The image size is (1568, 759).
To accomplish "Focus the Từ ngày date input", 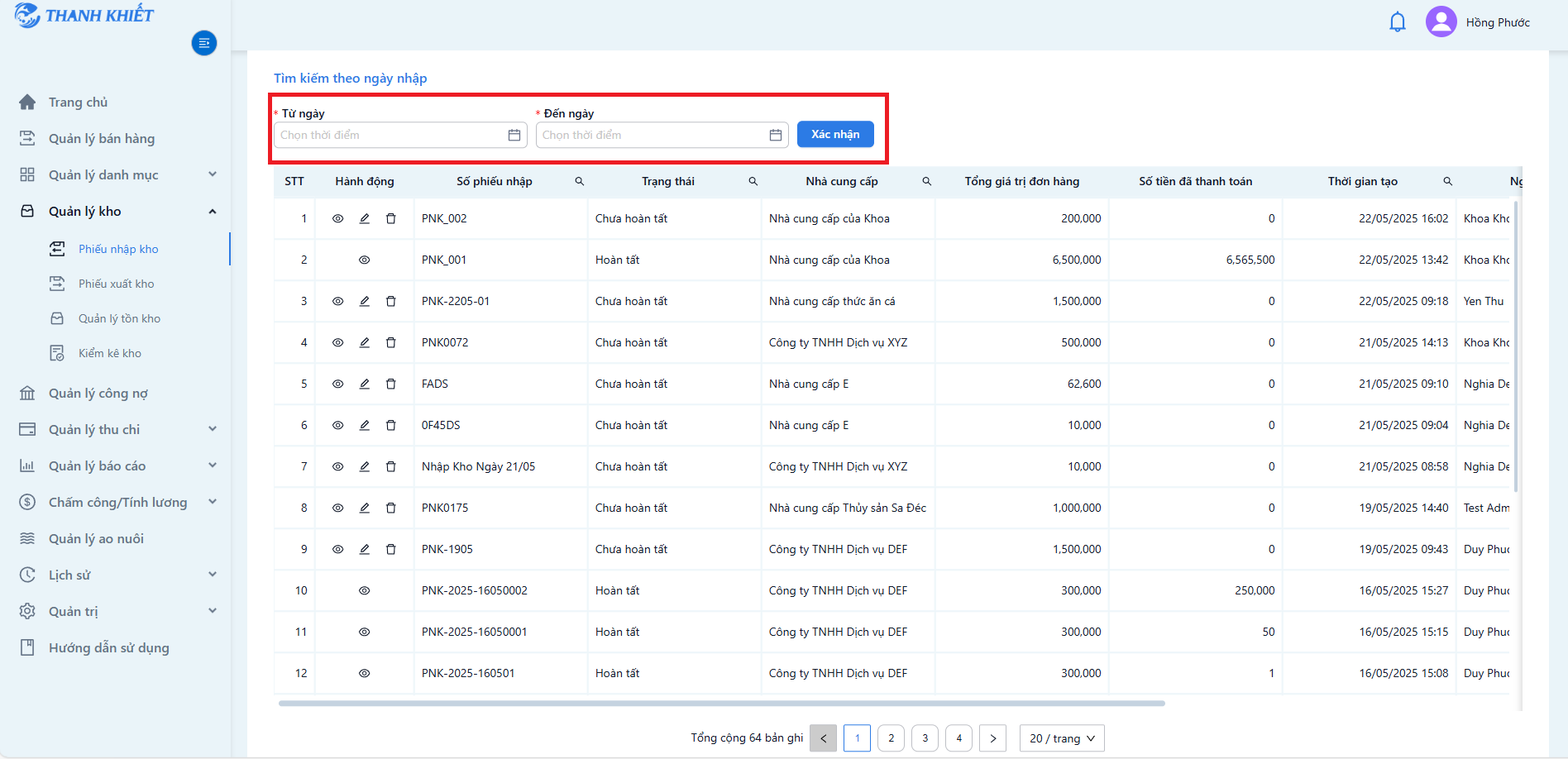I will (400, 135).
